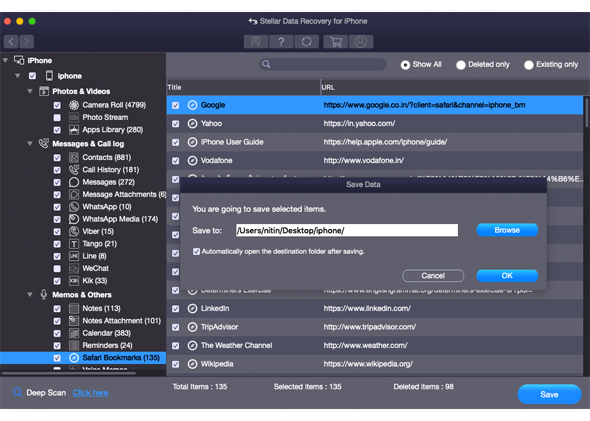Click the forward navigation arrow
This screenshot has width=590, height=421.
pos(26,41)
